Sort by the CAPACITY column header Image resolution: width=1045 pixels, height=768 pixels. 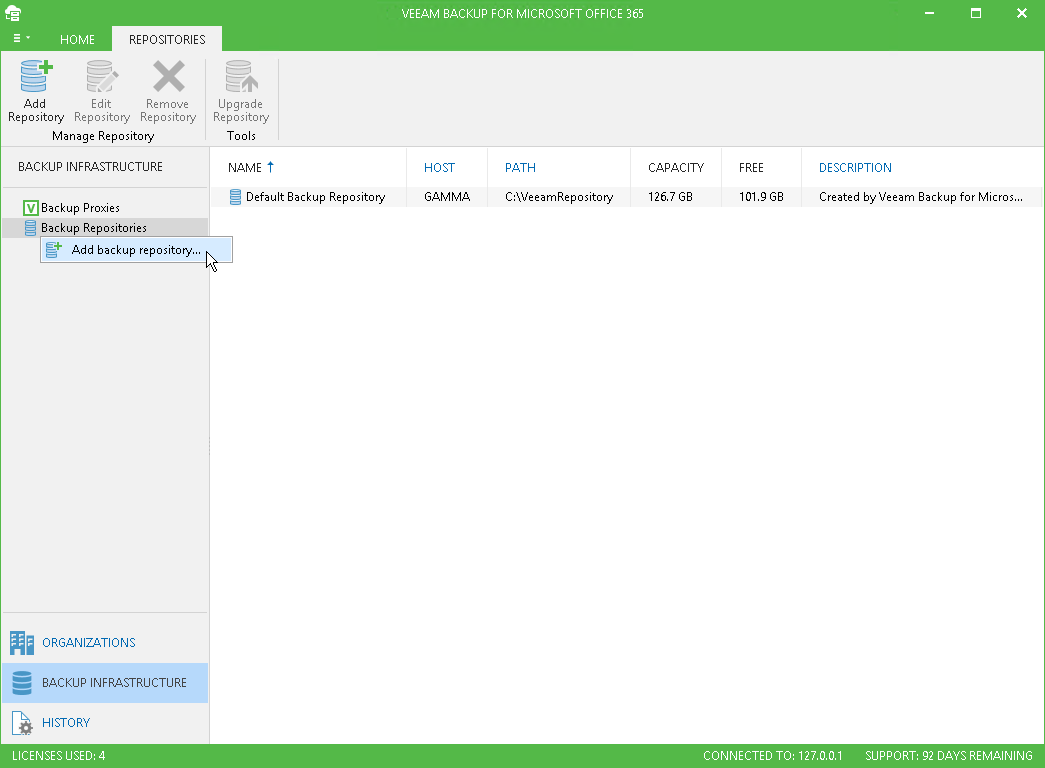point(676,168)
